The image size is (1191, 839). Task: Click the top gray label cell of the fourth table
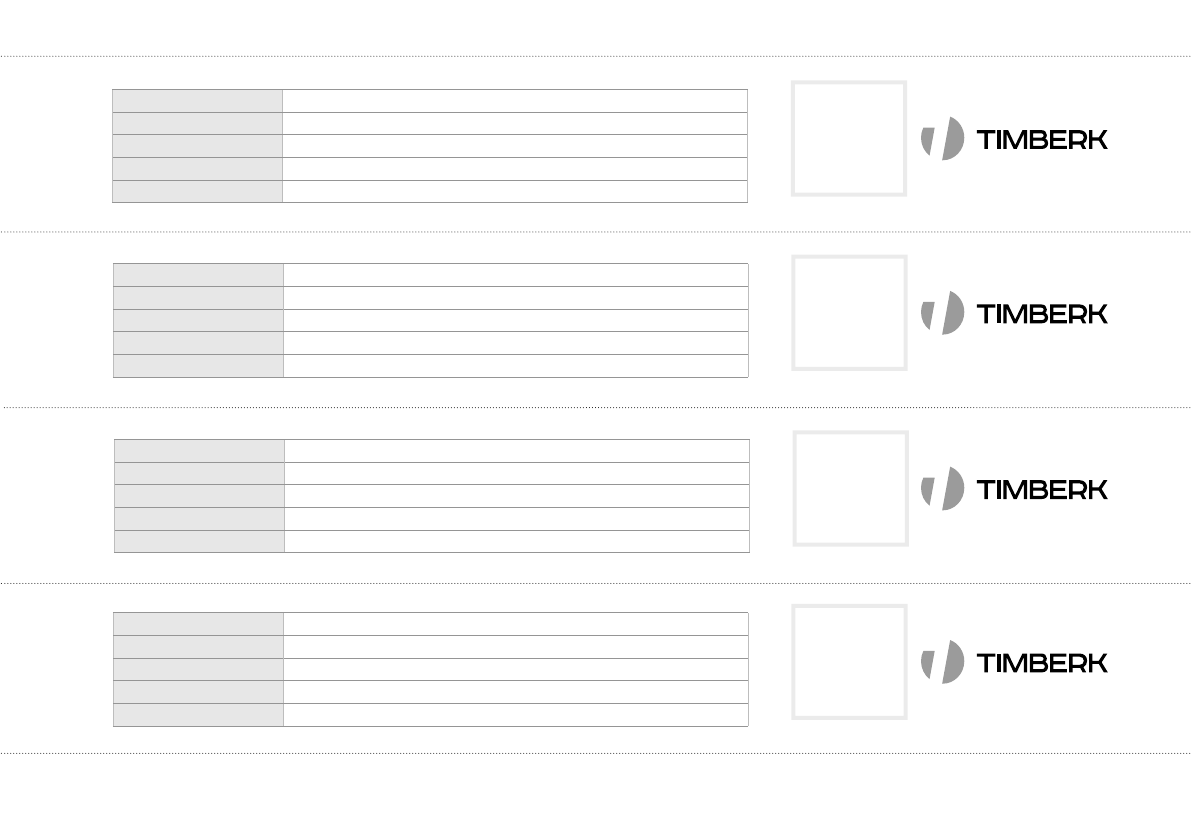[198, 624]
